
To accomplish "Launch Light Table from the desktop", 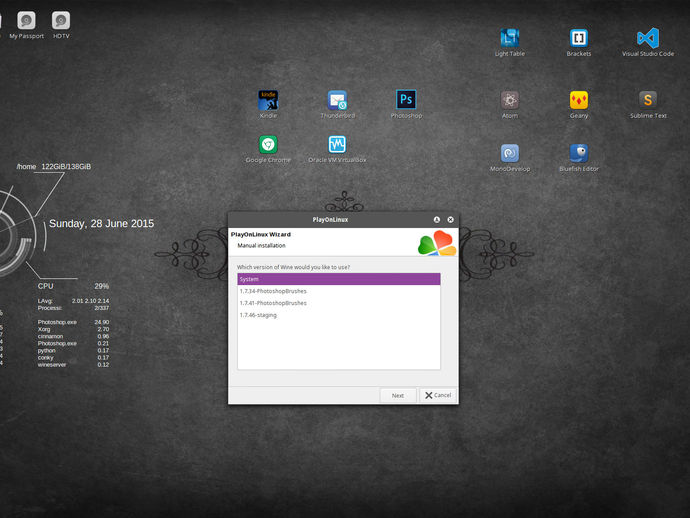I will coord(510,38).
